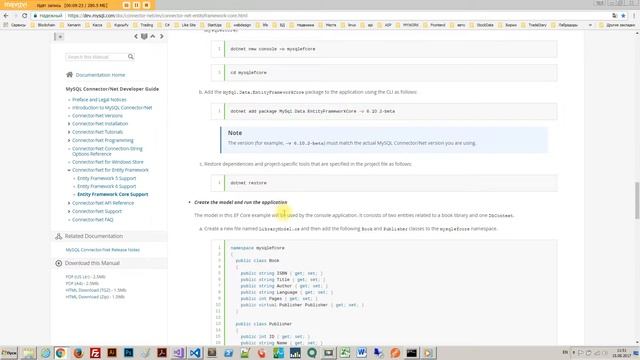Click the up arrow in doc navigation
640x360 pixels.
pos(153,36)
